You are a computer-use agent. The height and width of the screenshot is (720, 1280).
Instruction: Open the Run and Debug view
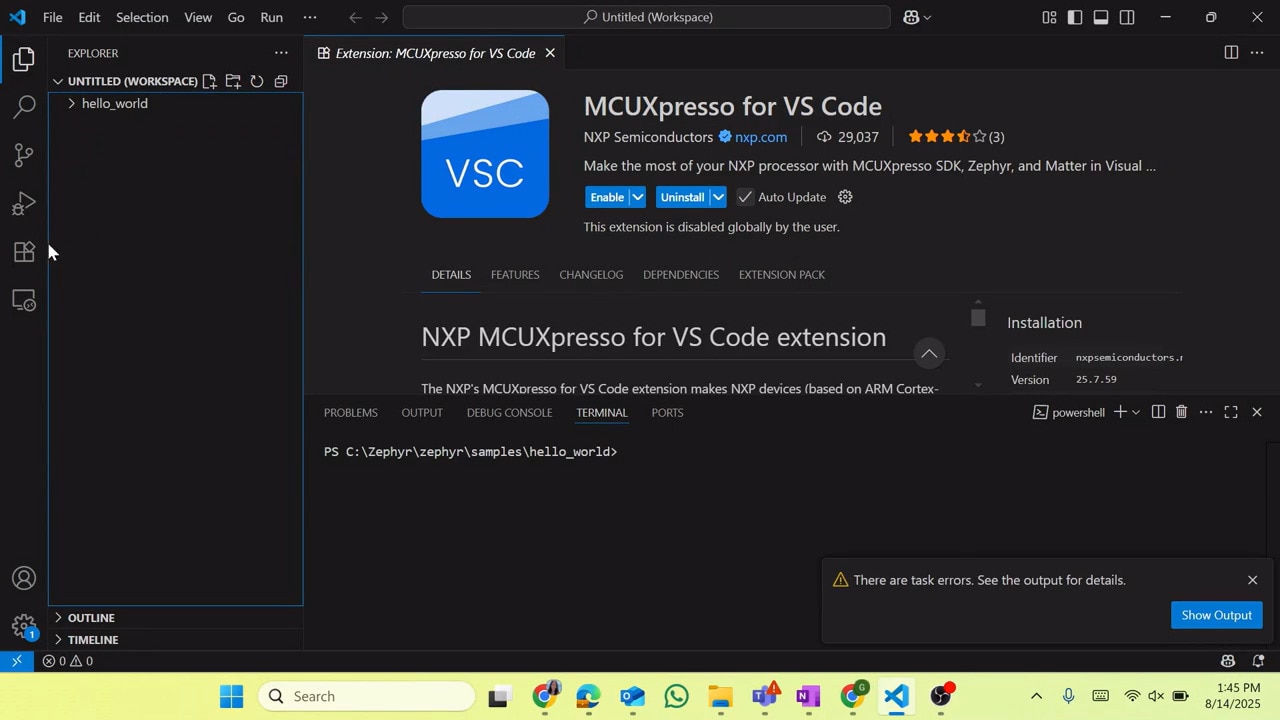(x=24, y=204)
